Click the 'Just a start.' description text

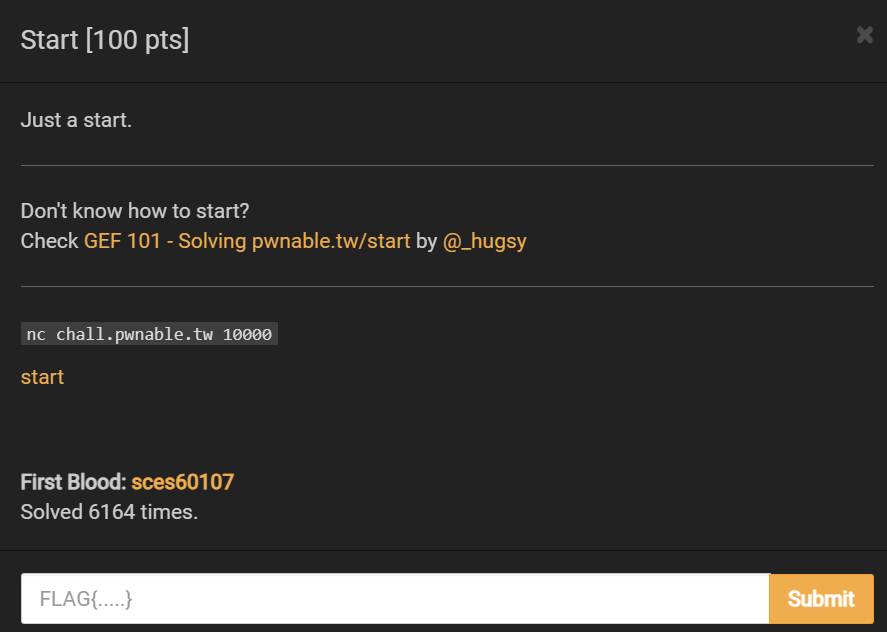[76, 120]
